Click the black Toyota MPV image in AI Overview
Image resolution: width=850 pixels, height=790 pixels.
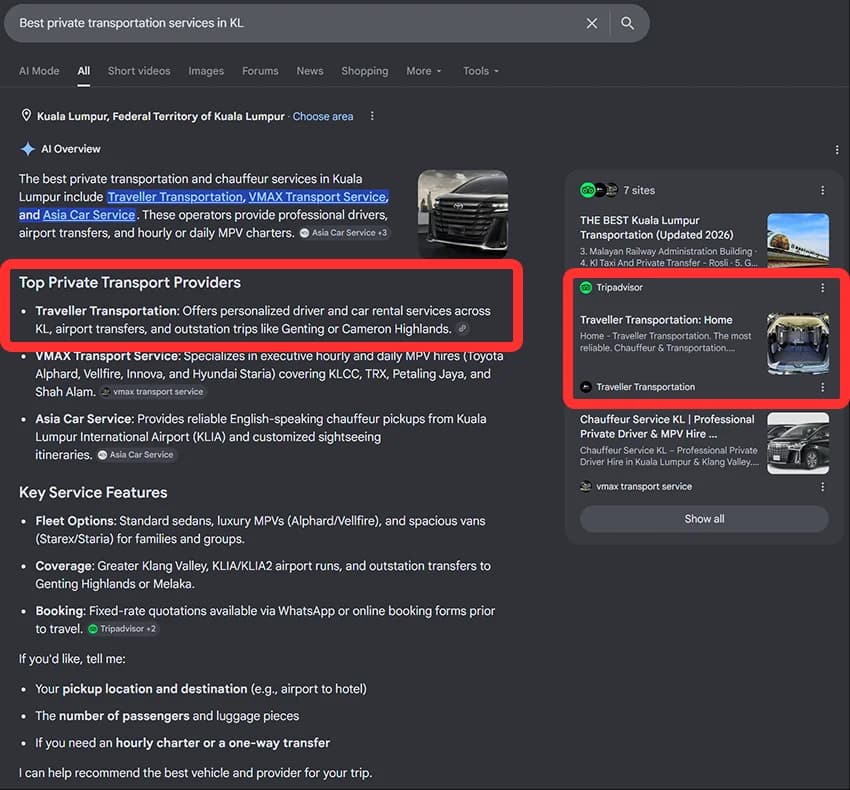click(x=463, y=213)
